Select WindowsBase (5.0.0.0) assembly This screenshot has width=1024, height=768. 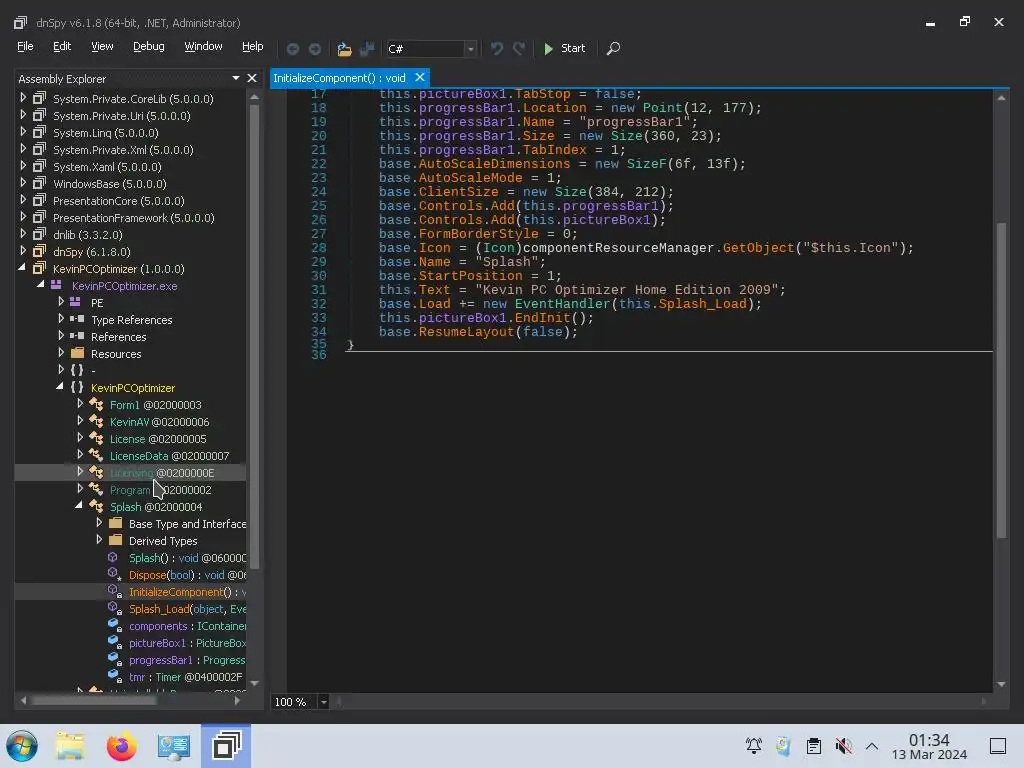(110, 184)
